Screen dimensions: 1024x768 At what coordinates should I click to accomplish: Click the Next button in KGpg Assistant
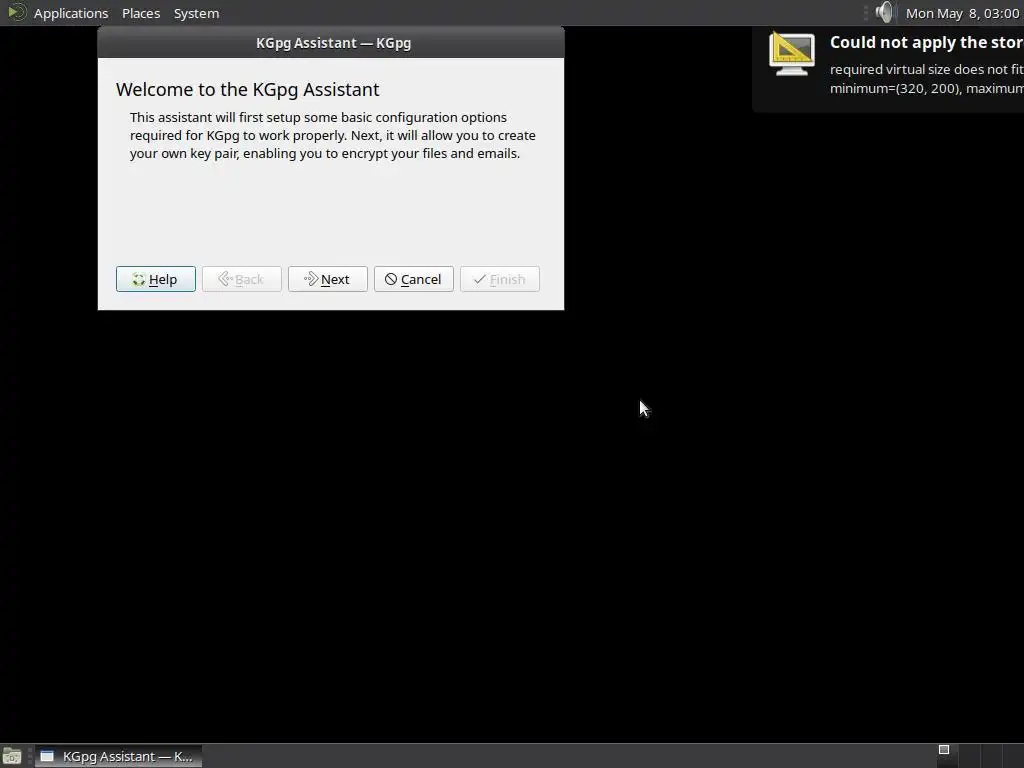(327, 279)
